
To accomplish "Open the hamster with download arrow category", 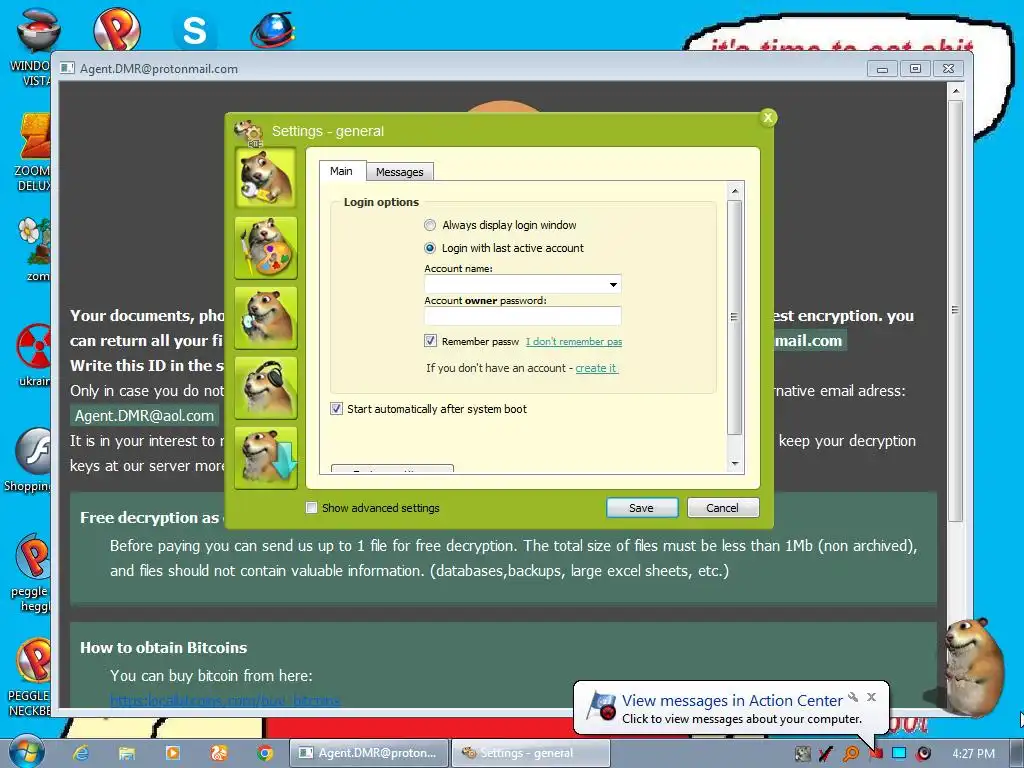I will click(266, 457).
